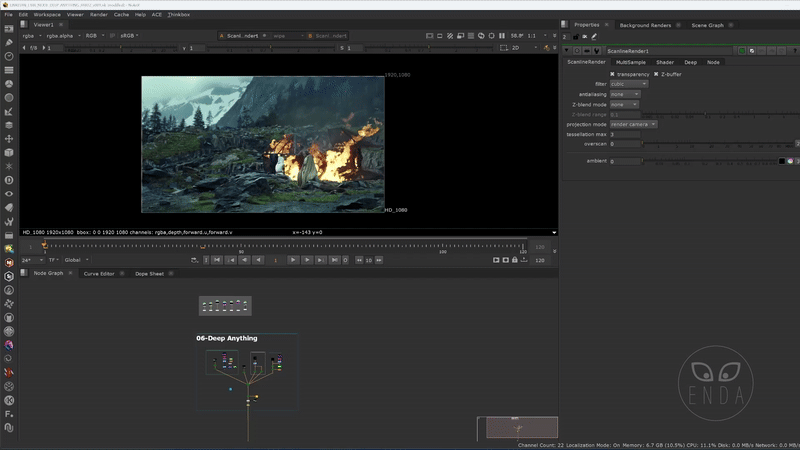Image resolution: width=800 pixels, height=450 pixels.
Task: Disable the Z-buffer checkbox
Action: (656, 74)
